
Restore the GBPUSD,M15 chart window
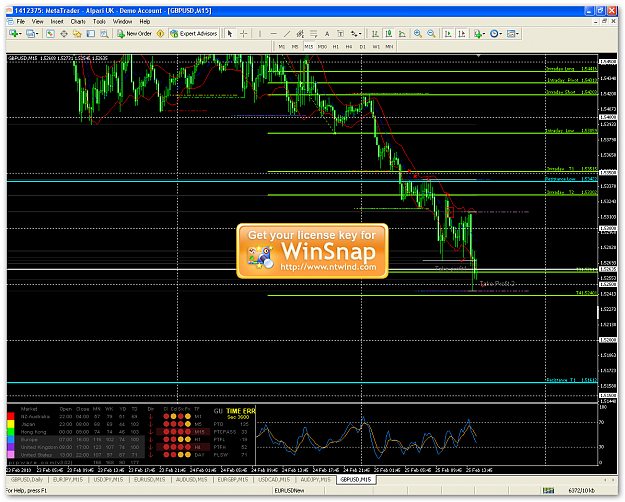pos(604,22)
